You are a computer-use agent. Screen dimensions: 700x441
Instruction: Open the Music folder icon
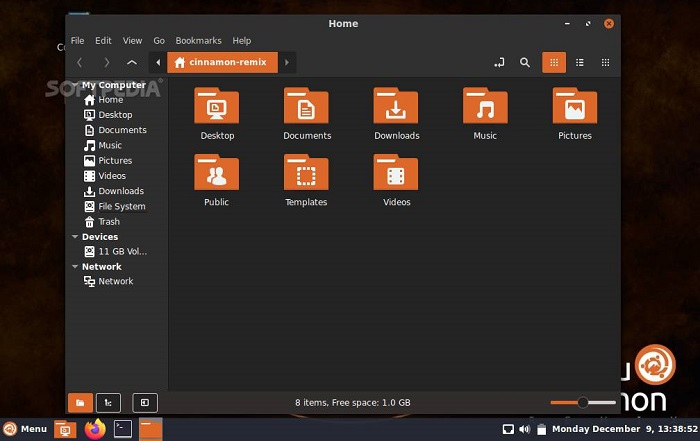[x=485, y=107]
